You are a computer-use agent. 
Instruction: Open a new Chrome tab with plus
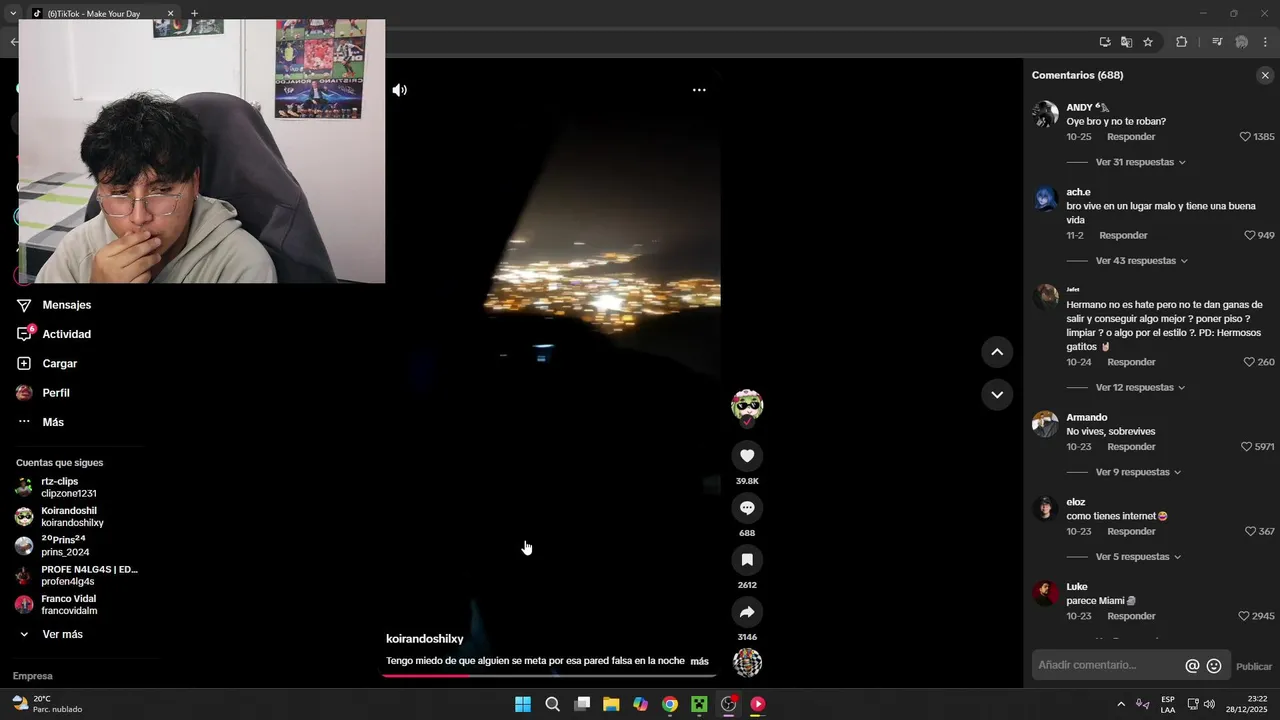[194, 13]
